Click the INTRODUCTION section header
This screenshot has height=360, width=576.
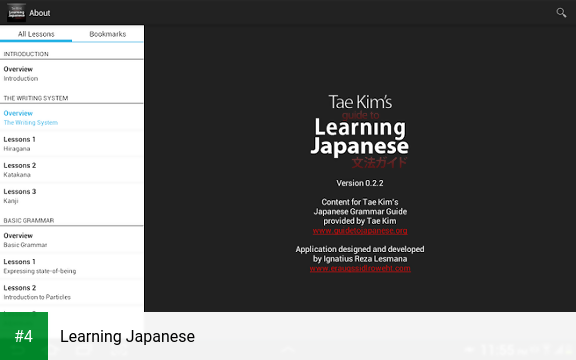pyautogui.click(x=26, y=54)
